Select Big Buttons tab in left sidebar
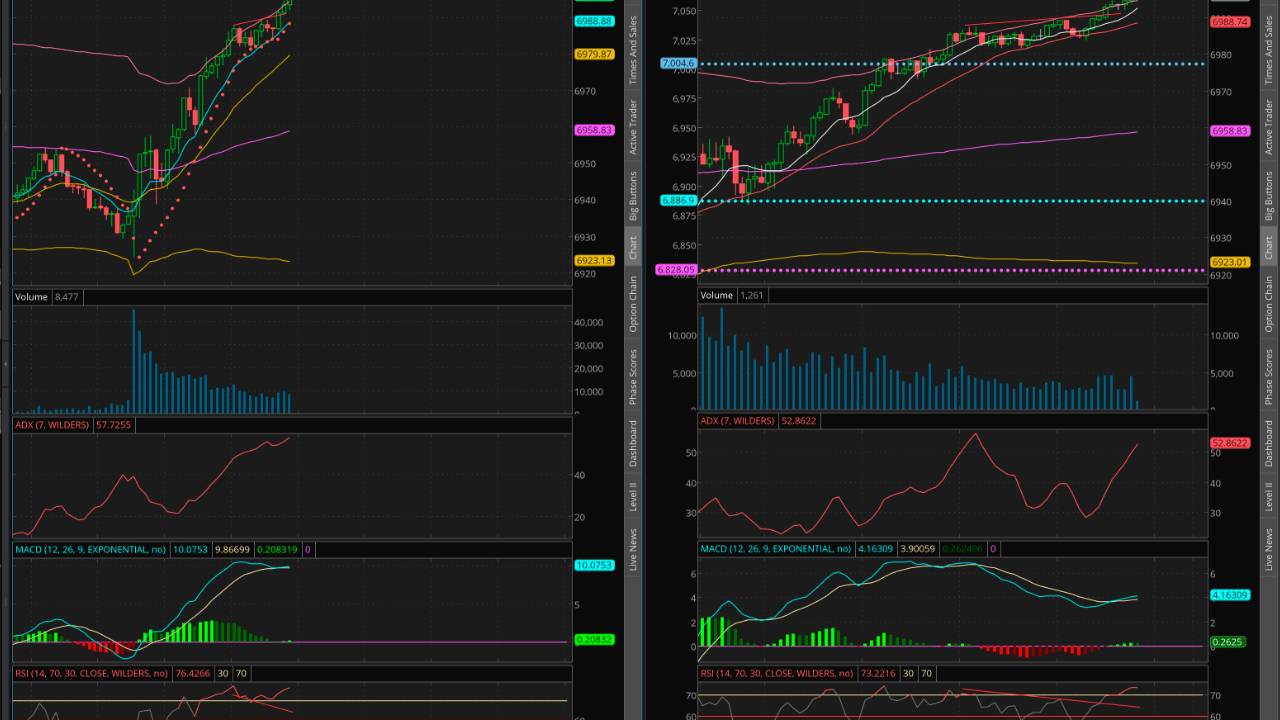 click(x=633, y=196)
